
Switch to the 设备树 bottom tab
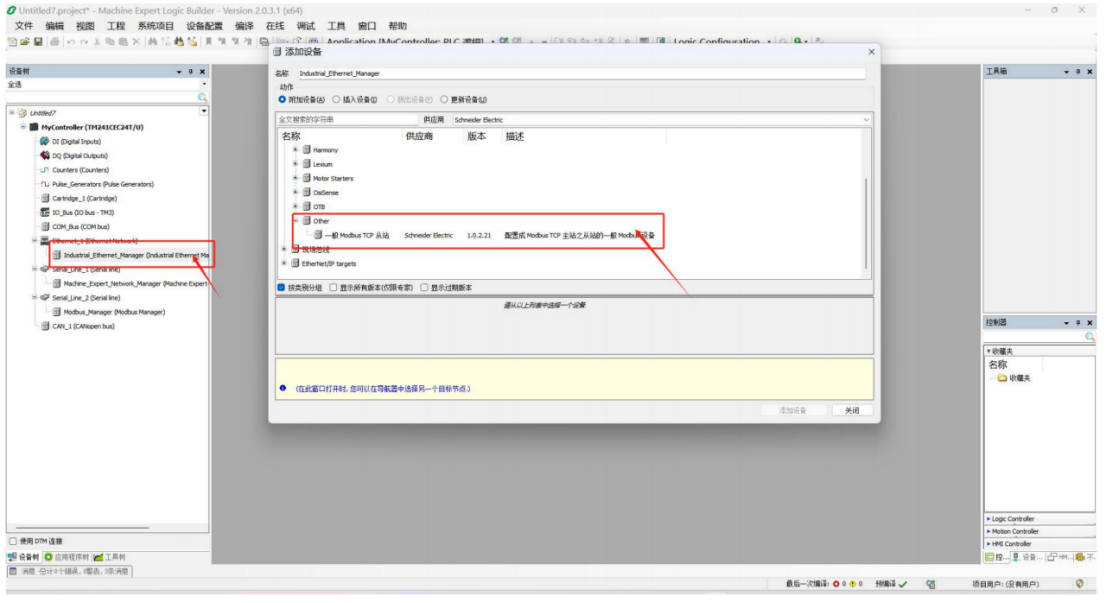pyautogui.click(x=23, y=557)
